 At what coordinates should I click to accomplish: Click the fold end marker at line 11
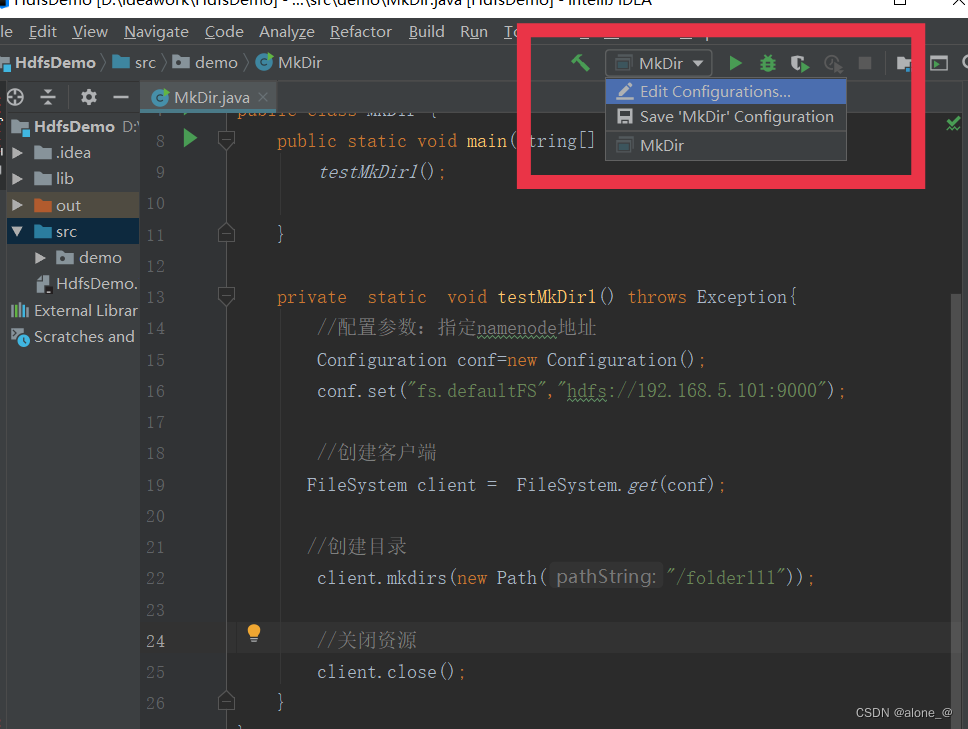click(x=226, y=233)
